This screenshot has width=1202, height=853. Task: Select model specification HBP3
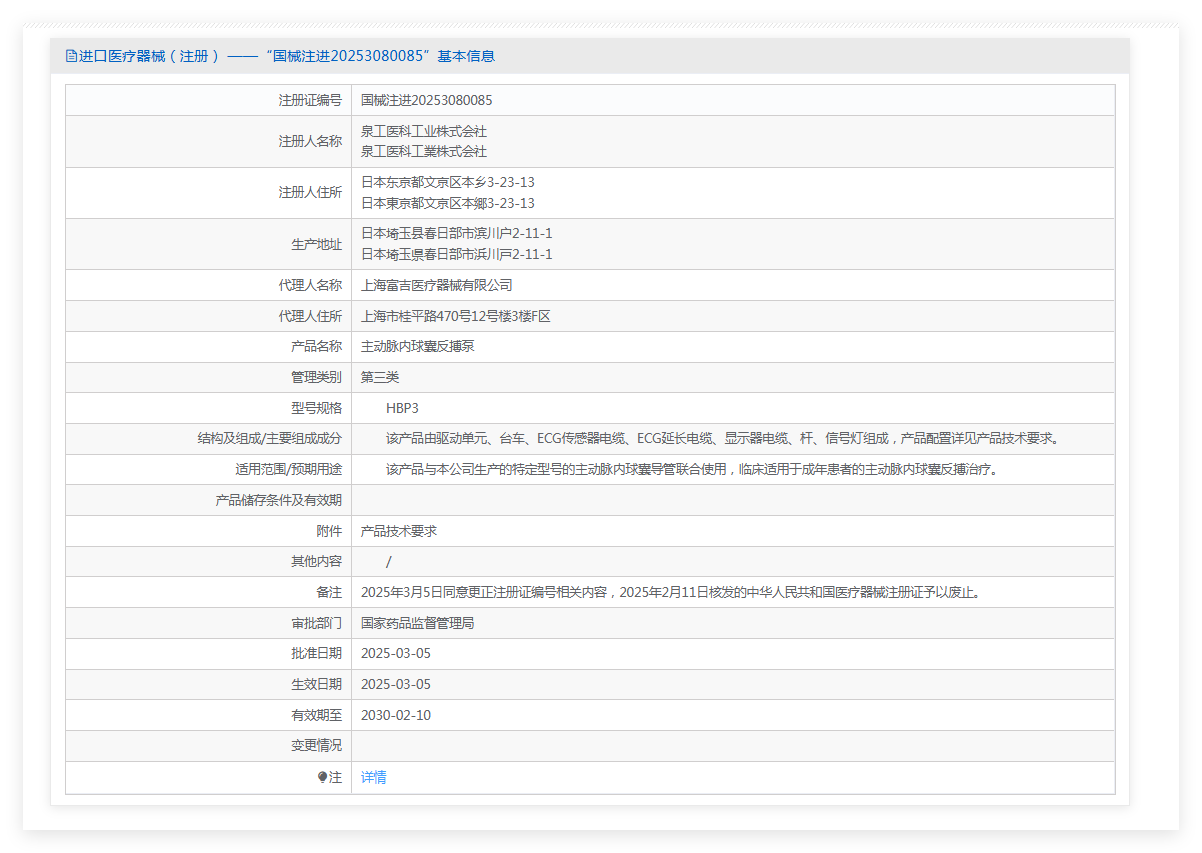pos(402,408)
